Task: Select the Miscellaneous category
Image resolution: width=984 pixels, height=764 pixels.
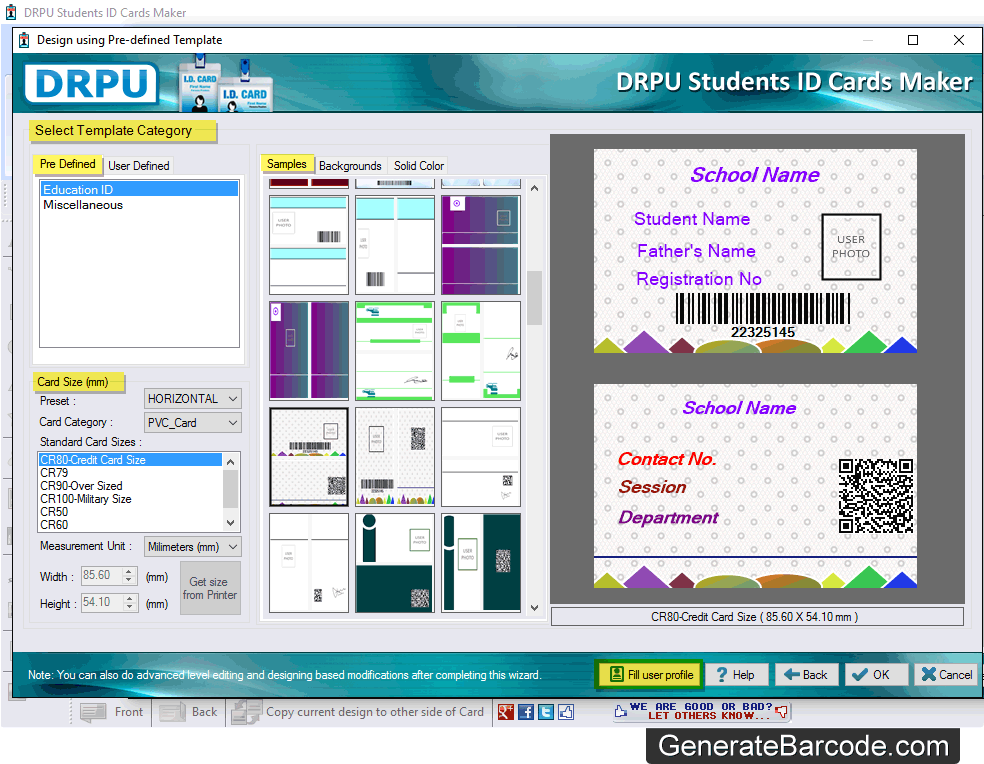Action: point(80,204)
